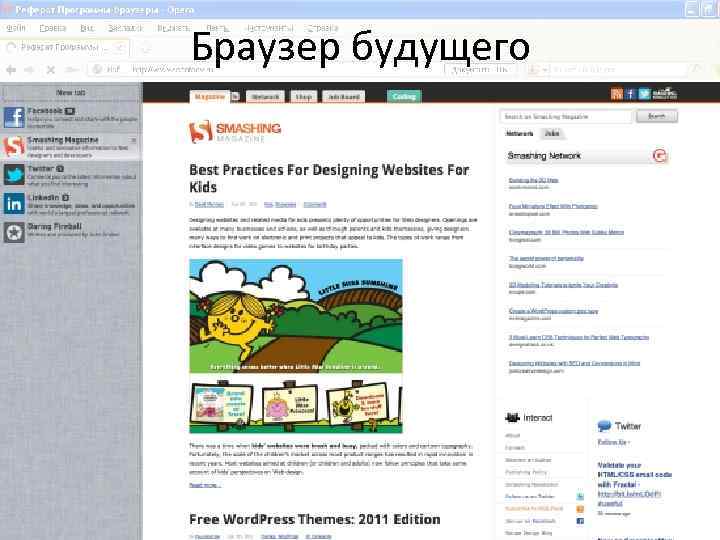Image resolution: width=720 pixels, height=540 pixels.
Task: Stop page loading with the X button
Action: [x=51, y=69]
